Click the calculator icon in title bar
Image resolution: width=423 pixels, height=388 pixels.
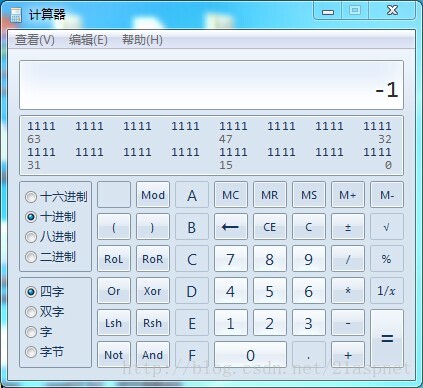[x=15, y=15]
